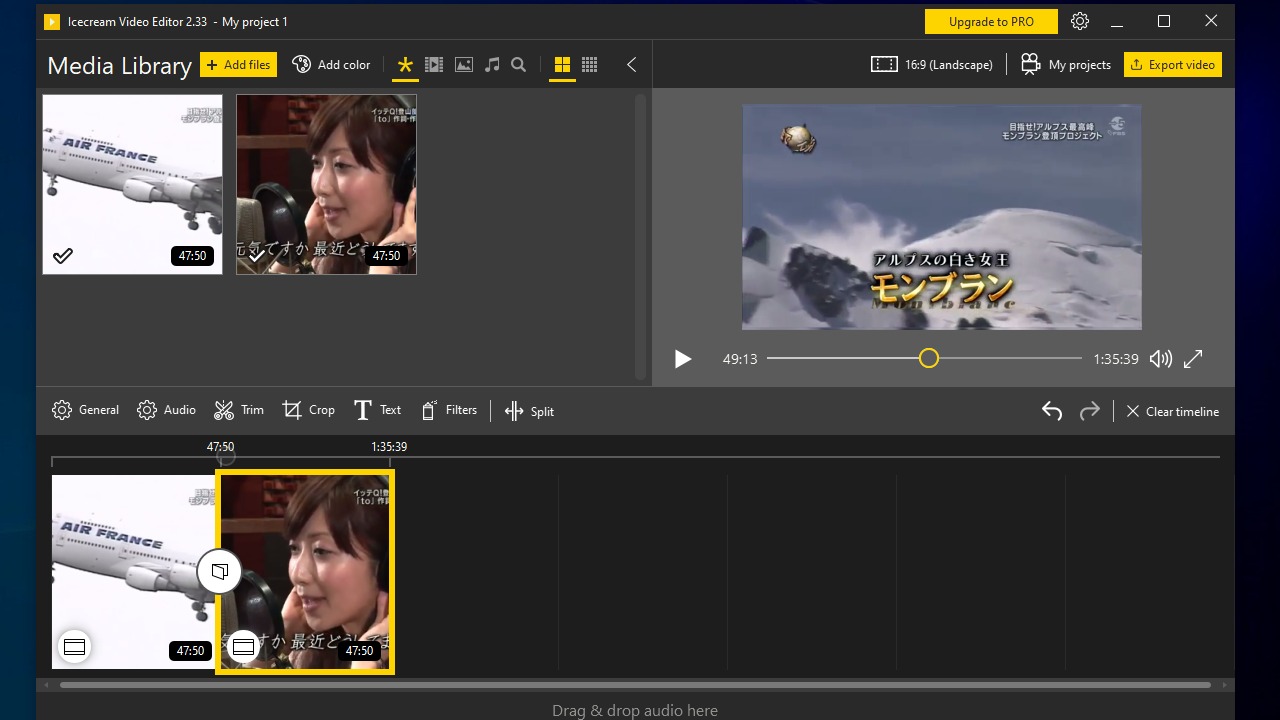The image size is (1280, 720).
Task: Click the Add files button
Action: [x=238, y=65]
